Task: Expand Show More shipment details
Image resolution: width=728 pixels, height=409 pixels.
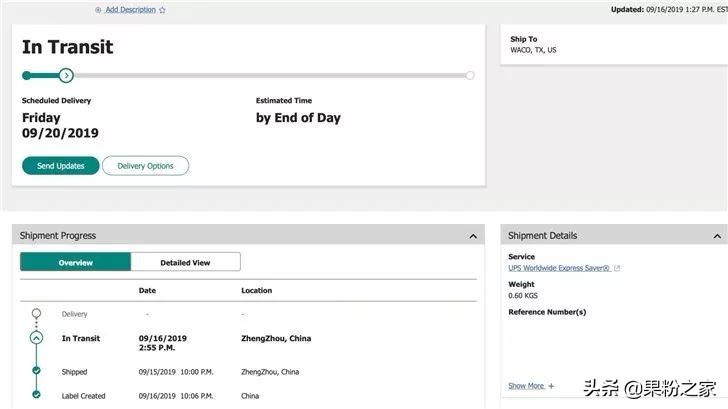Action: point(526,386)
